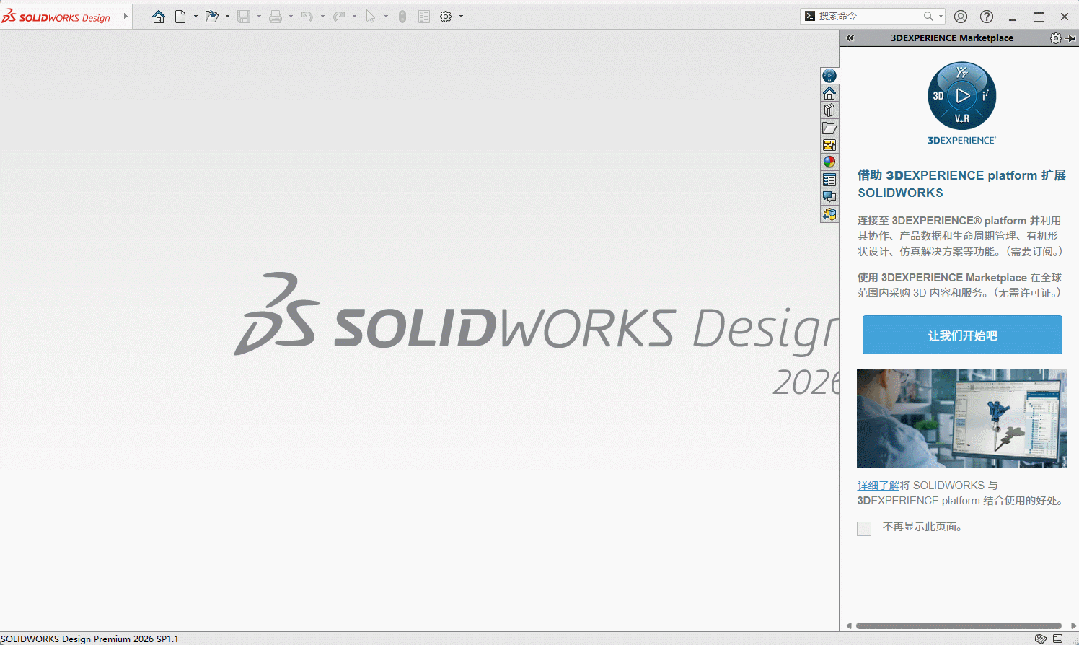1079x645 pixels.
Task: Expand the Options gear dropdown arrow
Action: 461,17
